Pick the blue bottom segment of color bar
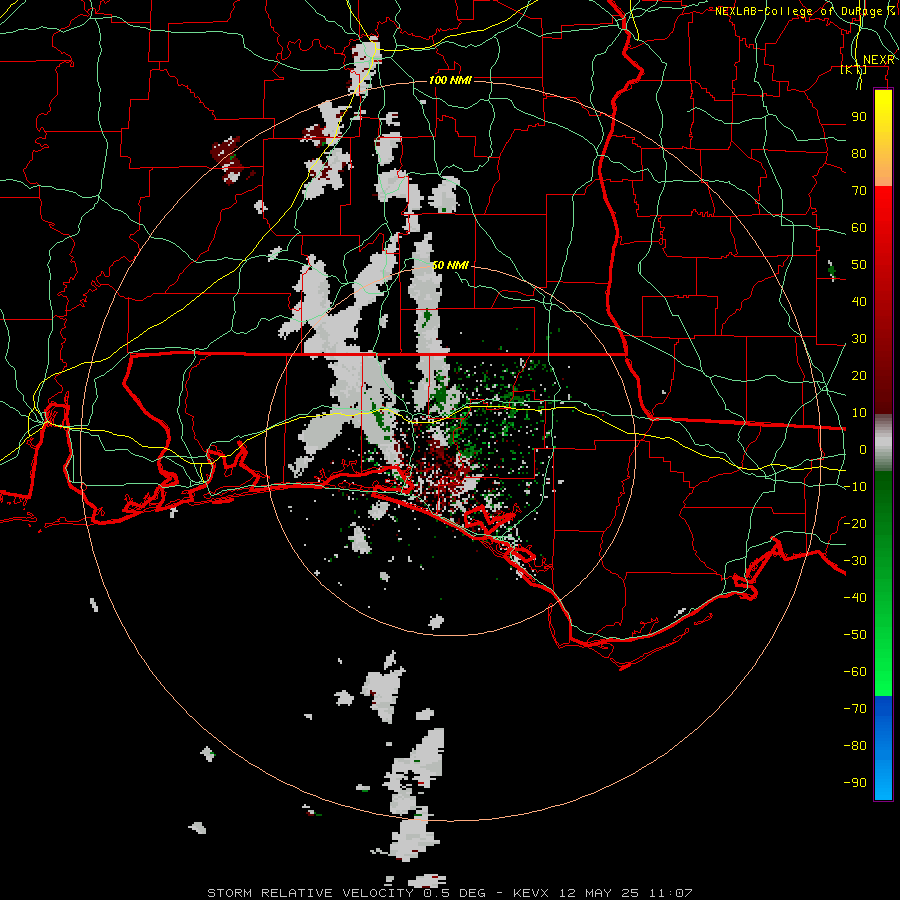The image size is (900, 900). (x=883, y=748)
